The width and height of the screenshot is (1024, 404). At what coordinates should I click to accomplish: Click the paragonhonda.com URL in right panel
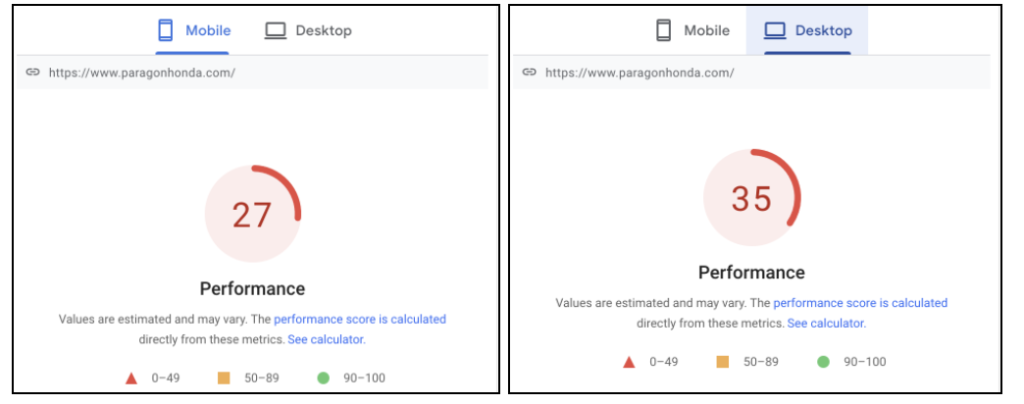[639, 72]
